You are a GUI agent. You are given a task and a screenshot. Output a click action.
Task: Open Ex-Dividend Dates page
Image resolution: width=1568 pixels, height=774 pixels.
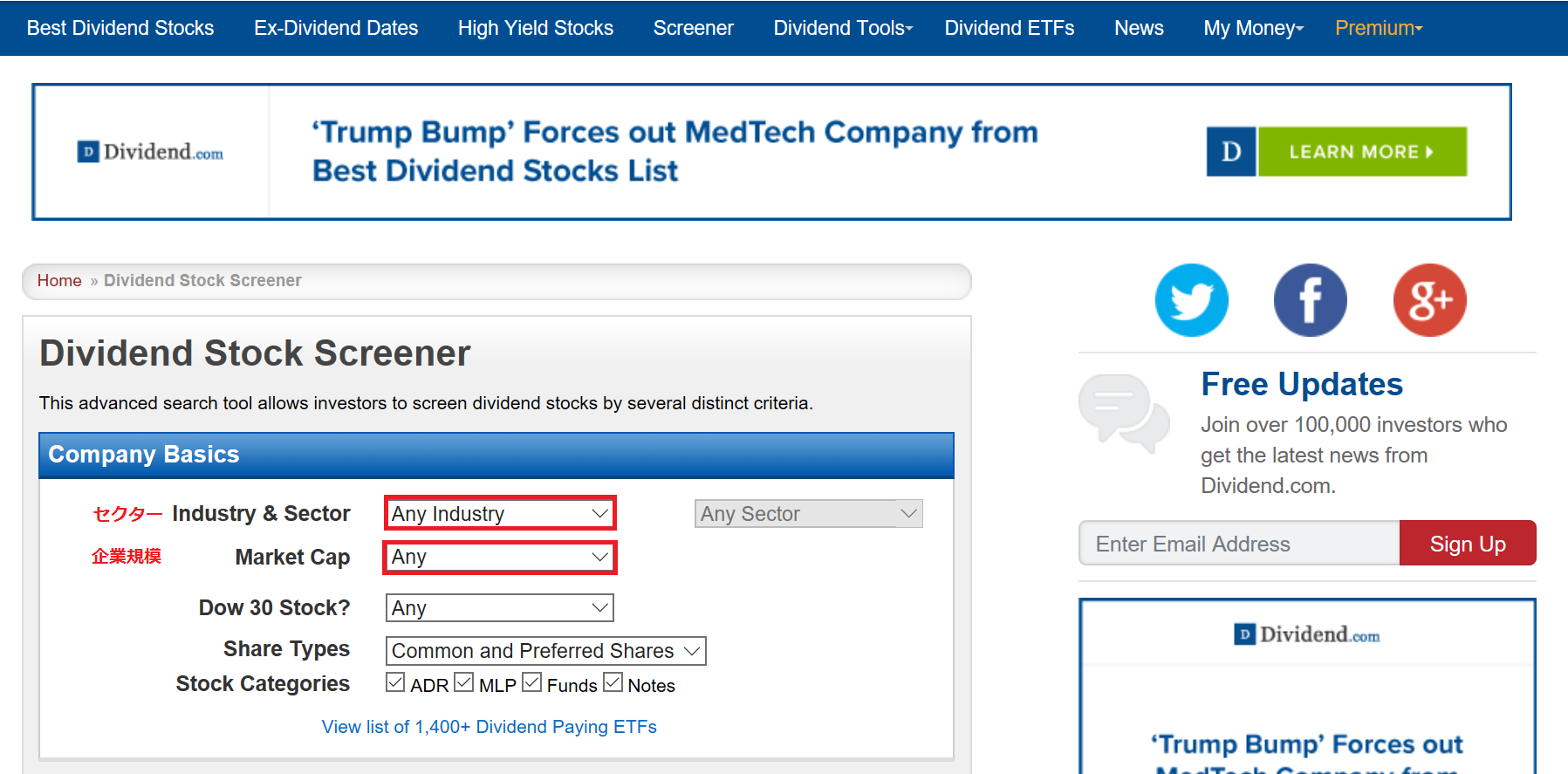pos(336,28)
